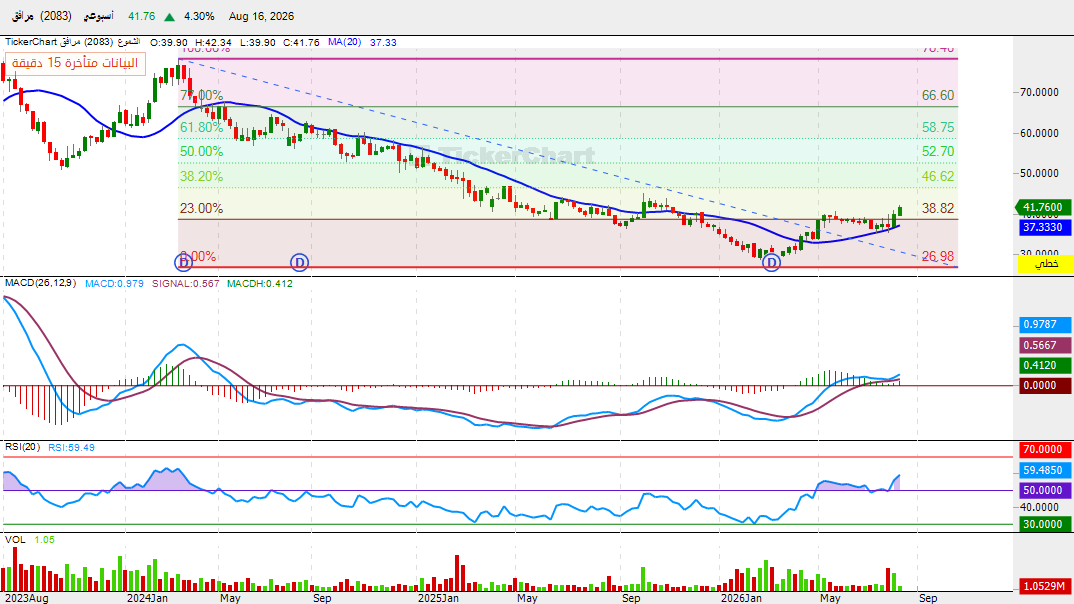This screenshot has width=1074, height=604.
Task: Click the green up-triangle next to 4.30%
Action: click(x=169, y=16)
